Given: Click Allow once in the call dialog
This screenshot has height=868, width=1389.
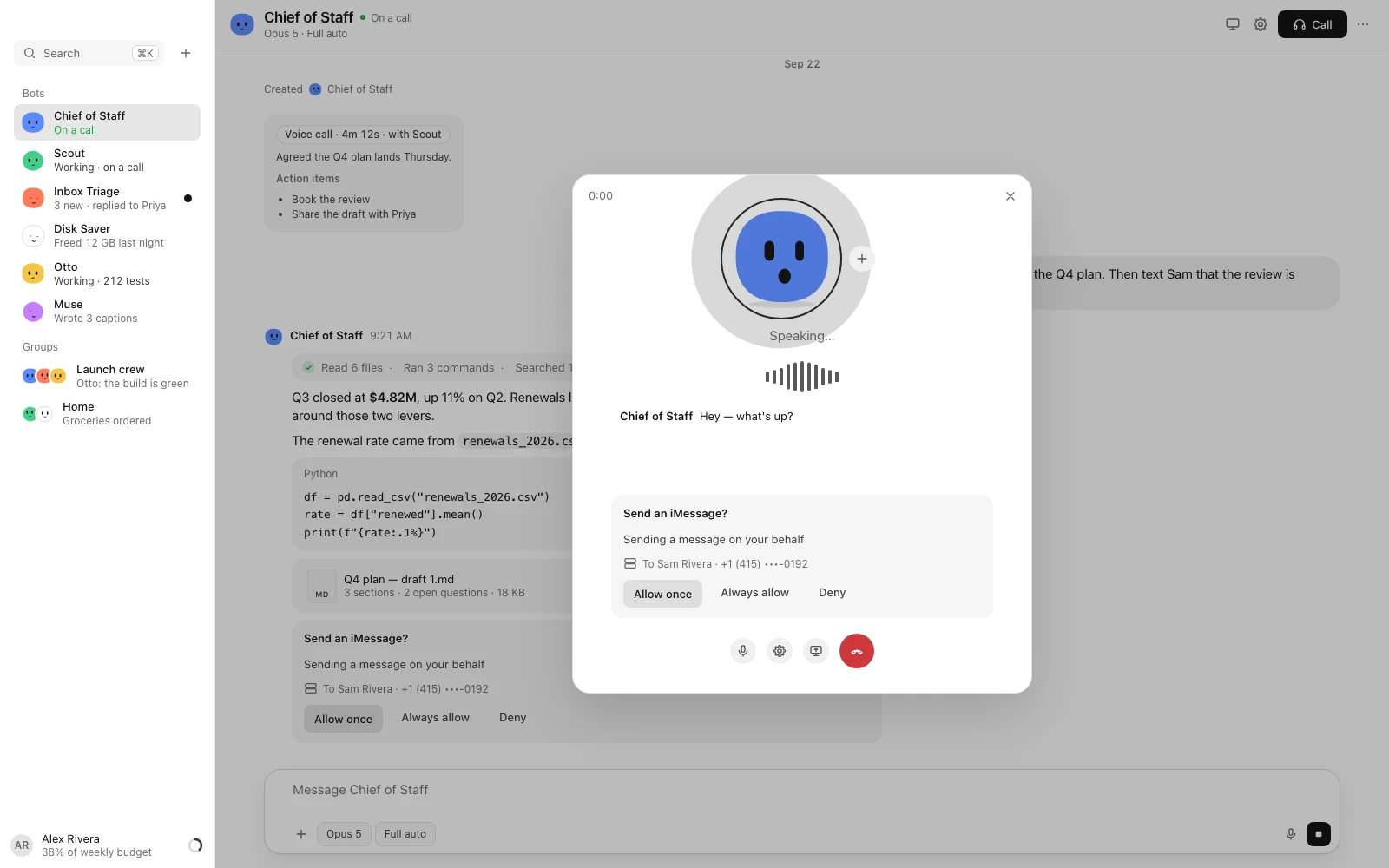Looking at the screenshot, I should pyautogui.click(x=662, y=594).
